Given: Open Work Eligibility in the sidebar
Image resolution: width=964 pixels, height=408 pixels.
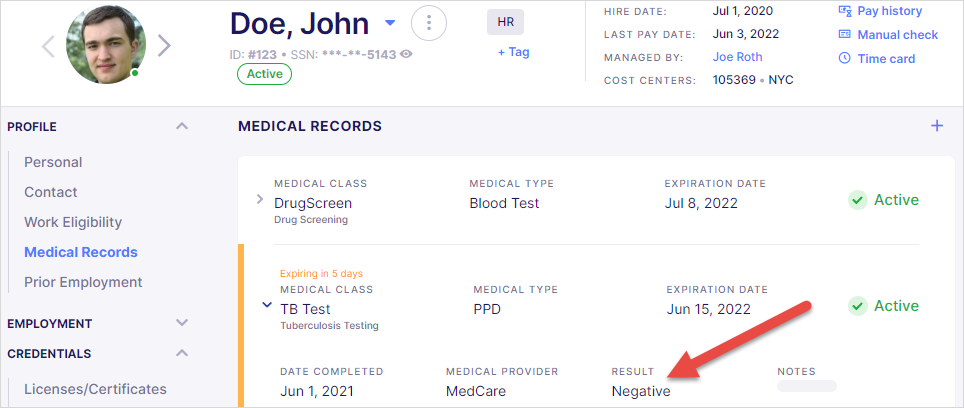Looking at the screenshot, I should tap(73, 222).
